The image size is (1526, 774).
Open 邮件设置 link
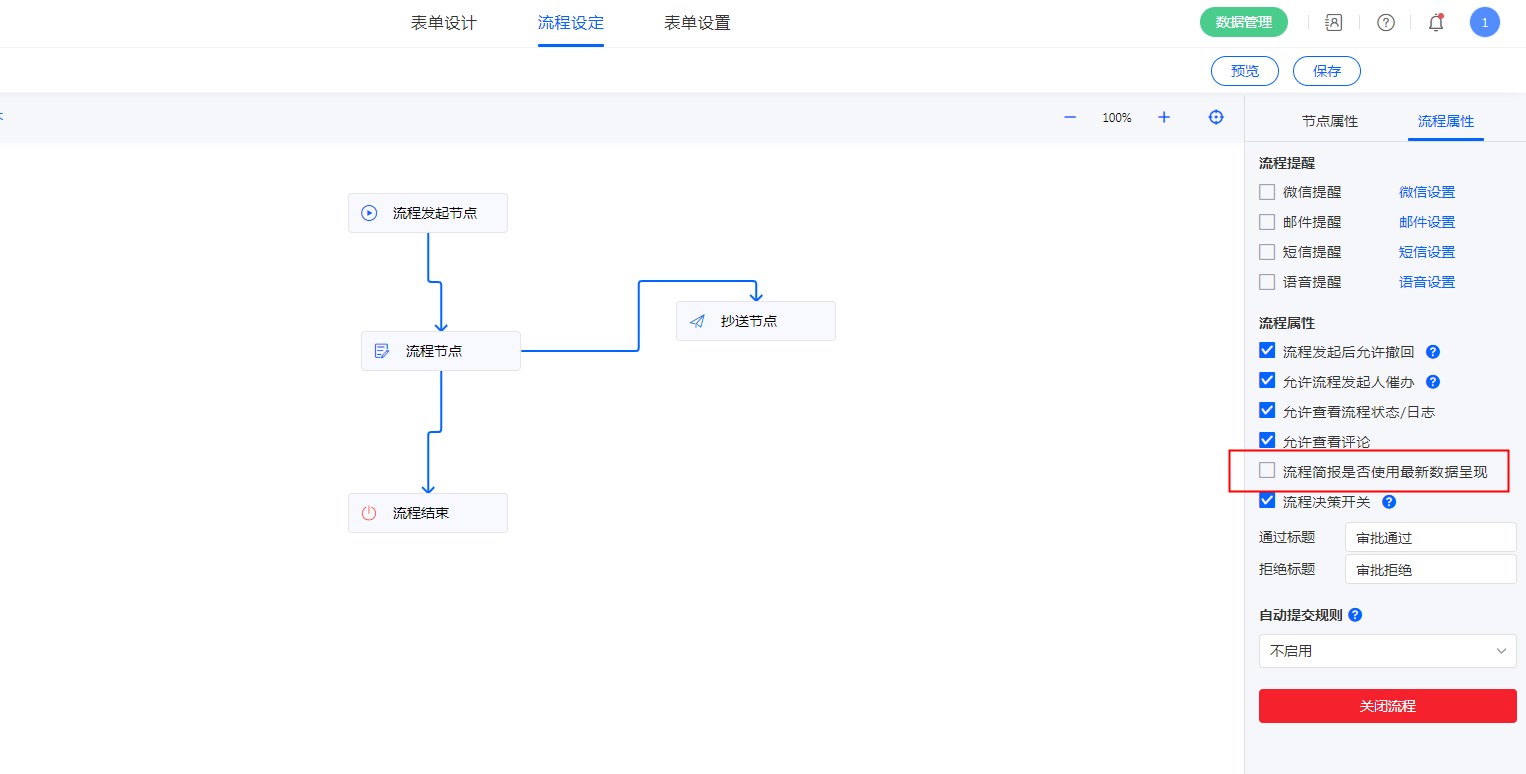[1426, 222]
